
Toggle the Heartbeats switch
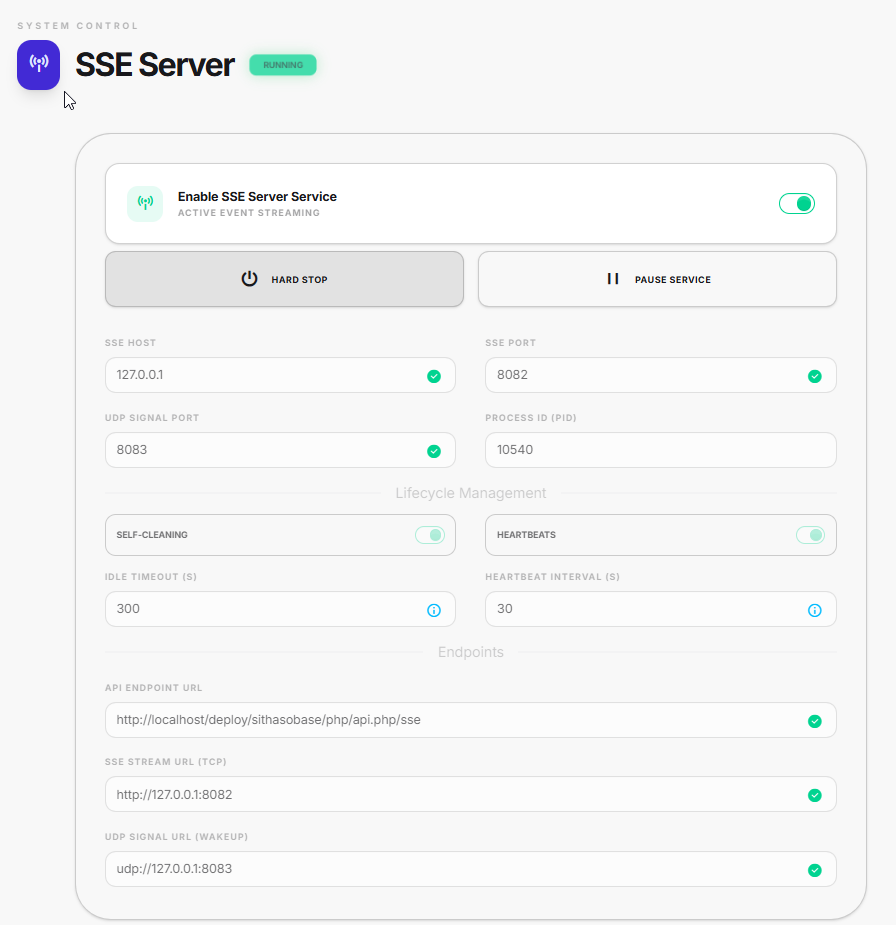(810, 535)
